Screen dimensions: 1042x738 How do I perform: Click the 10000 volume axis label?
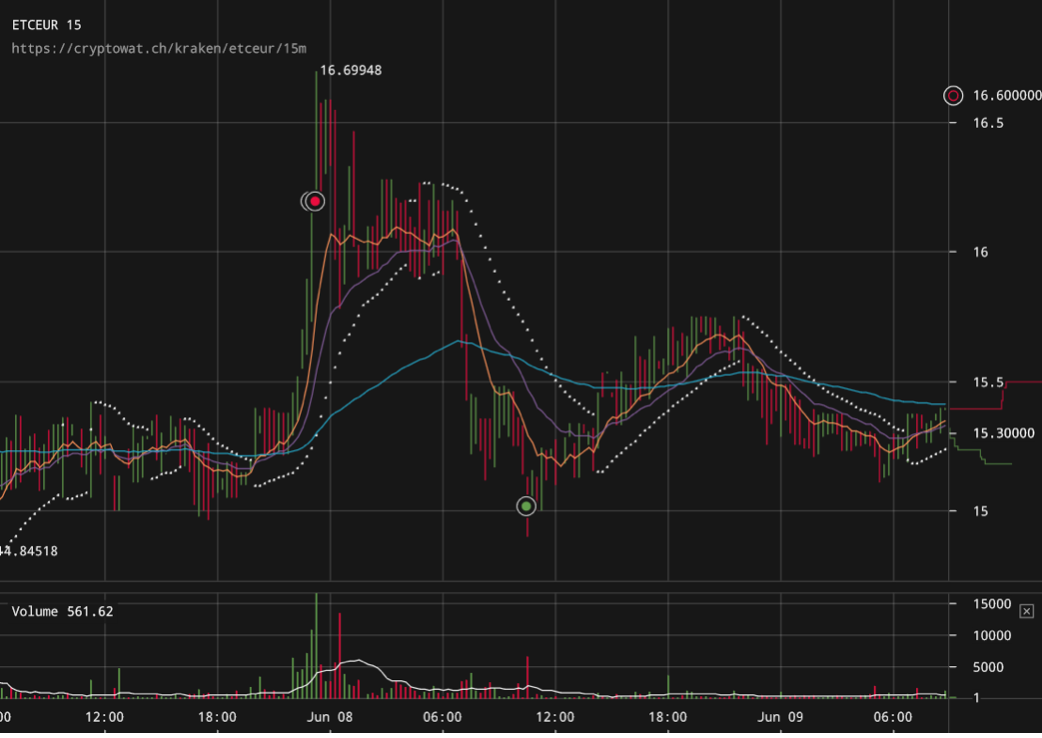pyautogui.click(x=991, y=636)
